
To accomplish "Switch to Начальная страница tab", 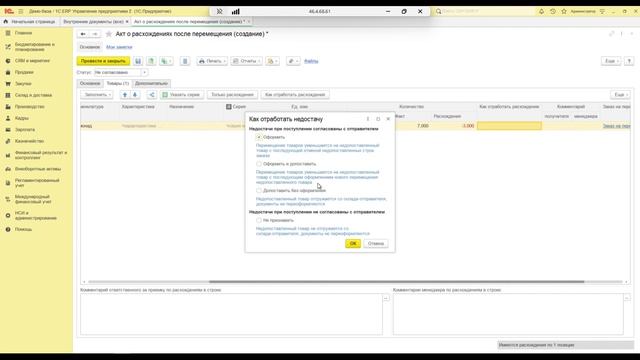I will click(x=30, y=21).
